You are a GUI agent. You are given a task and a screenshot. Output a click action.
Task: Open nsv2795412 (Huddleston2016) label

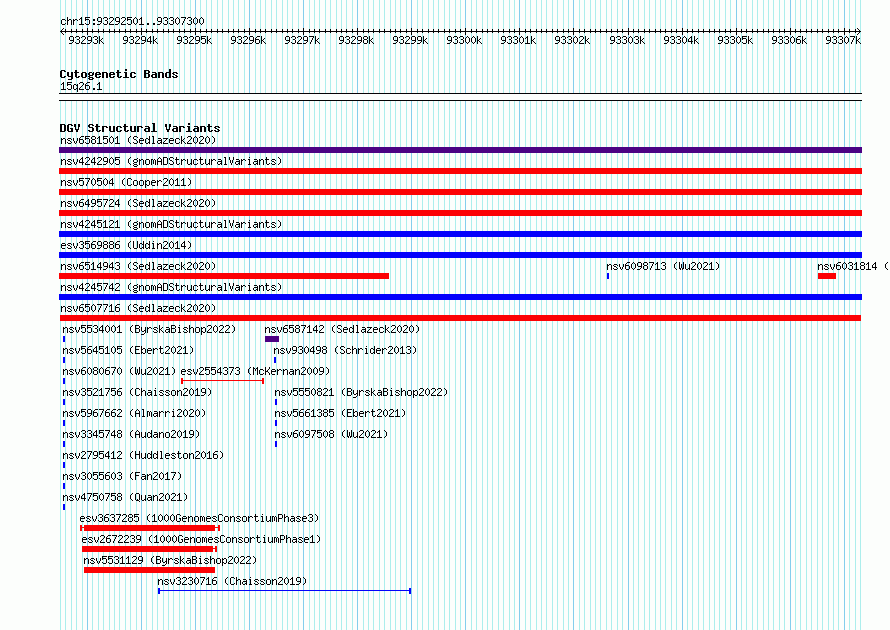pyautogui.click(x=143, y=455)
